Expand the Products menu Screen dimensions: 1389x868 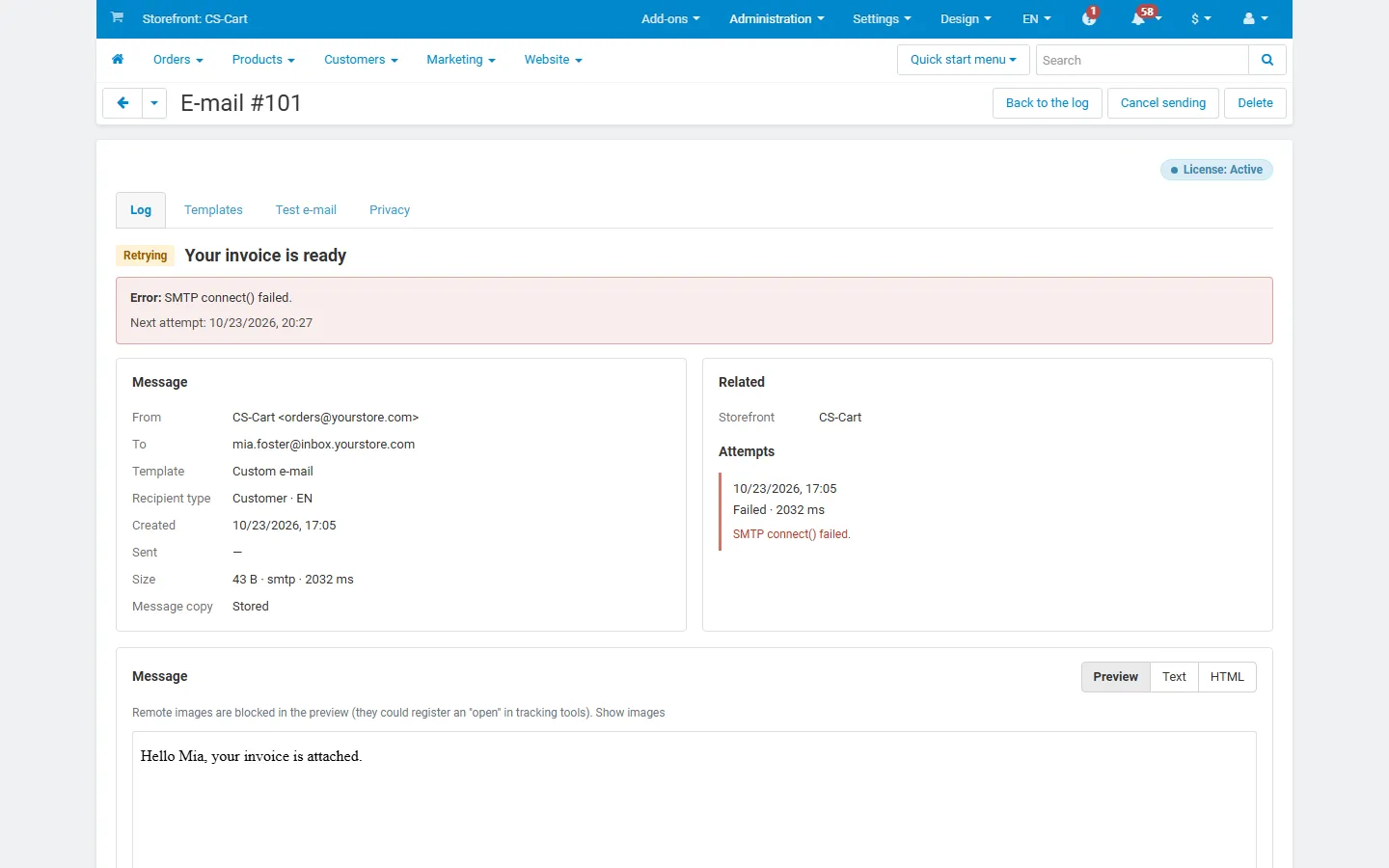tap(263, 60)
